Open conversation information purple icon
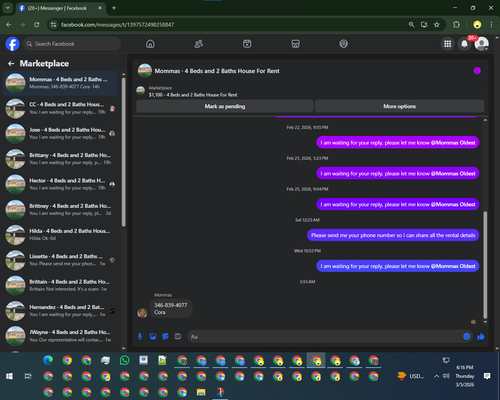Viewport: 500px width, 400px height. pos(477,71)
